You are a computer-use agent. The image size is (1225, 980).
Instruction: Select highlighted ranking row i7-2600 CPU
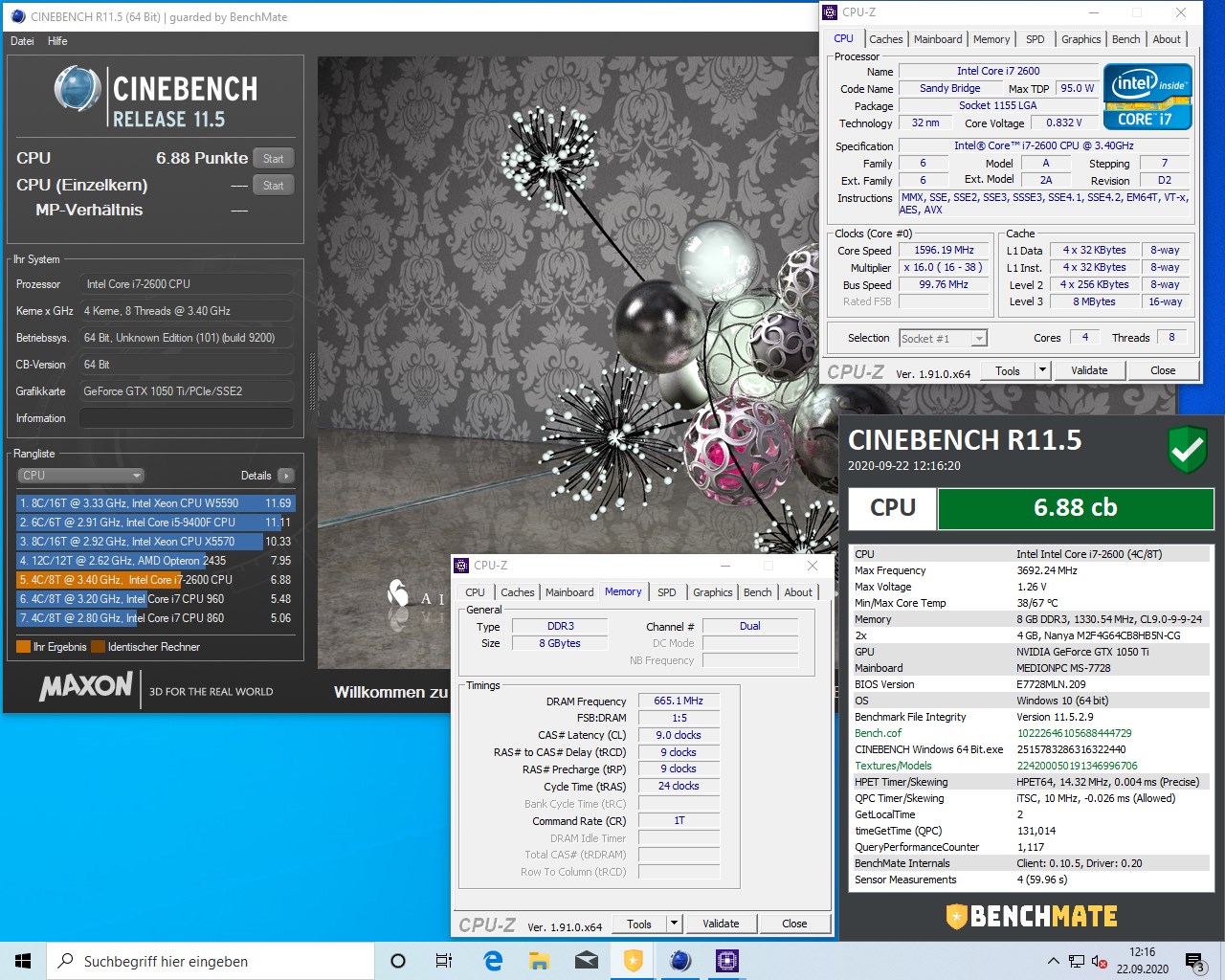pyautogui.click(x=156, y=580)
